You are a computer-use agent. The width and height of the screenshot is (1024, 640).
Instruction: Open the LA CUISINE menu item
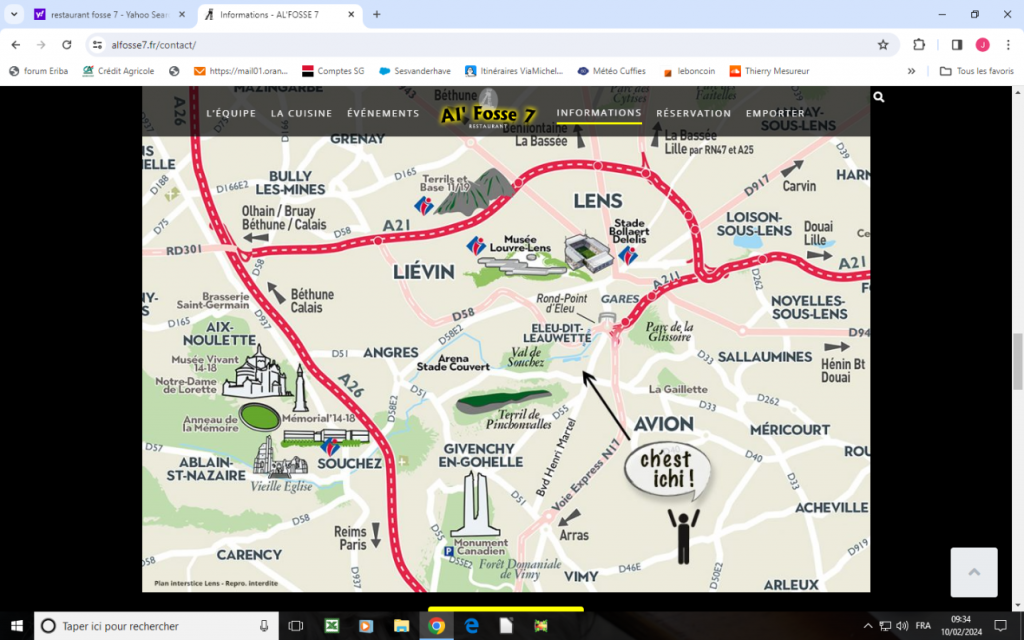click(301, 114)
